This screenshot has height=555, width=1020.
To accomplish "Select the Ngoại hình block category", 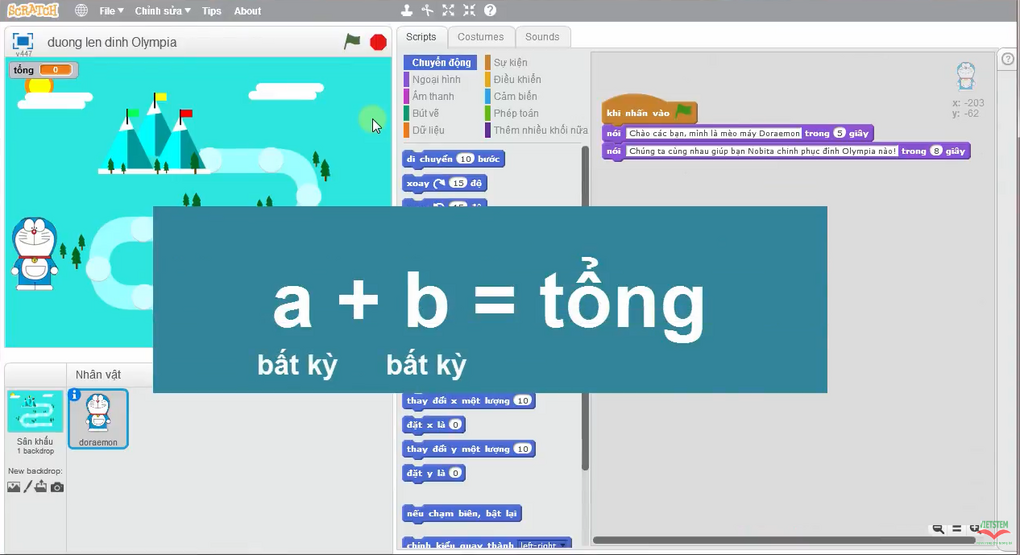I will (x=436, y=79).
